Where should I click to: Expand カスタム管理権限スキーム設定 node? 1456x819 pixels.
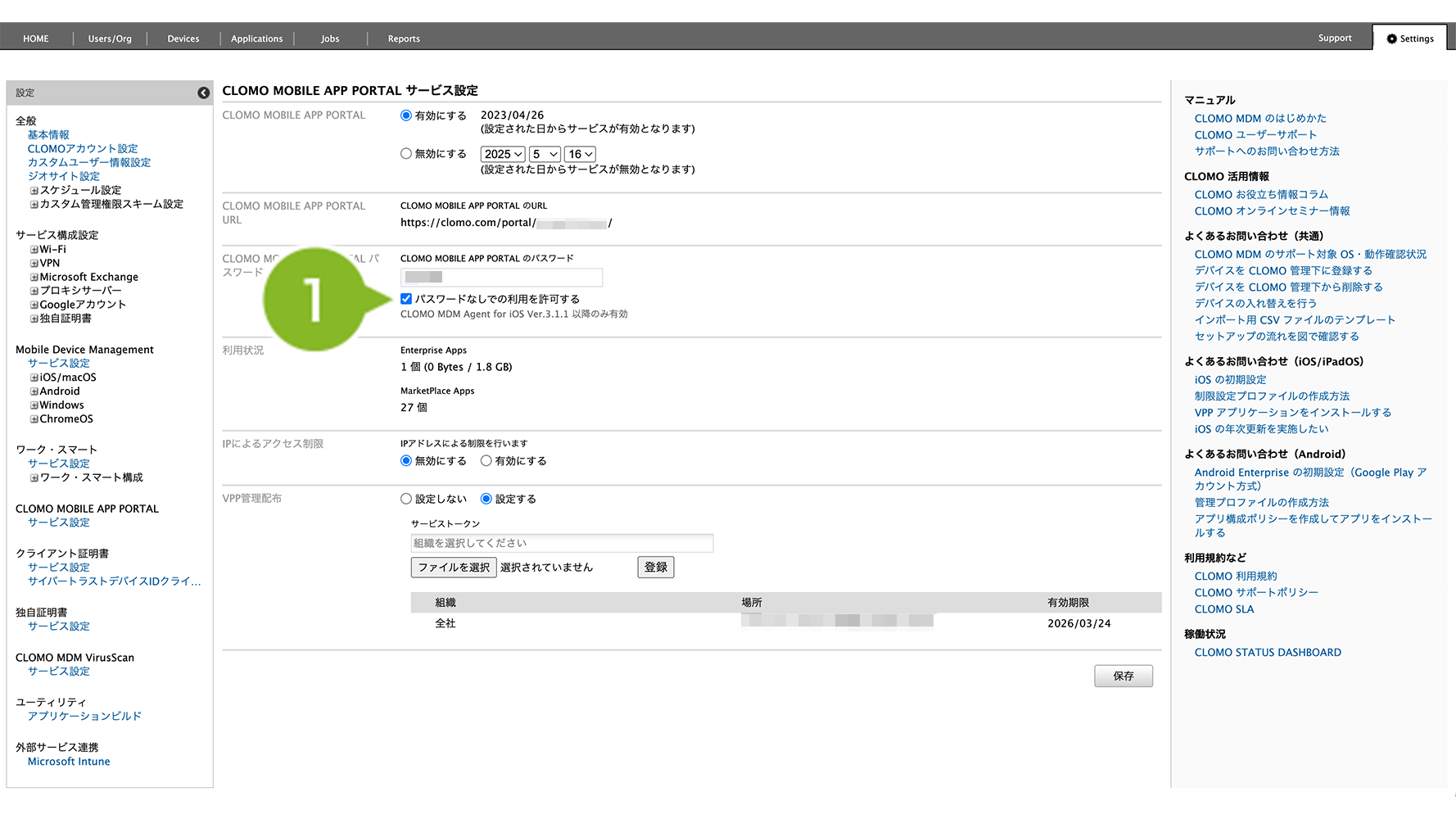pos(34,205)
